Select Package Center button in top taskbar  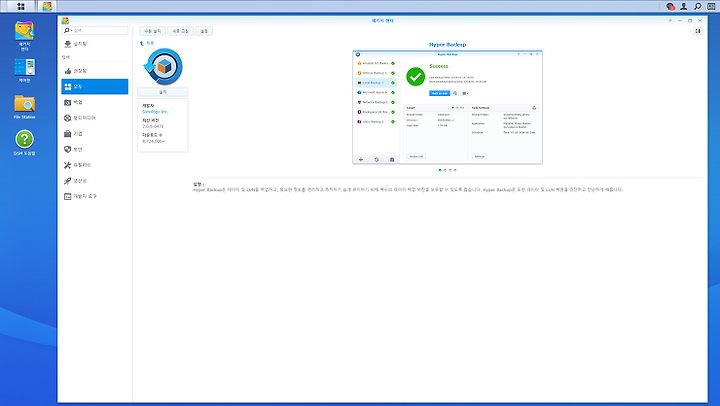47,6
